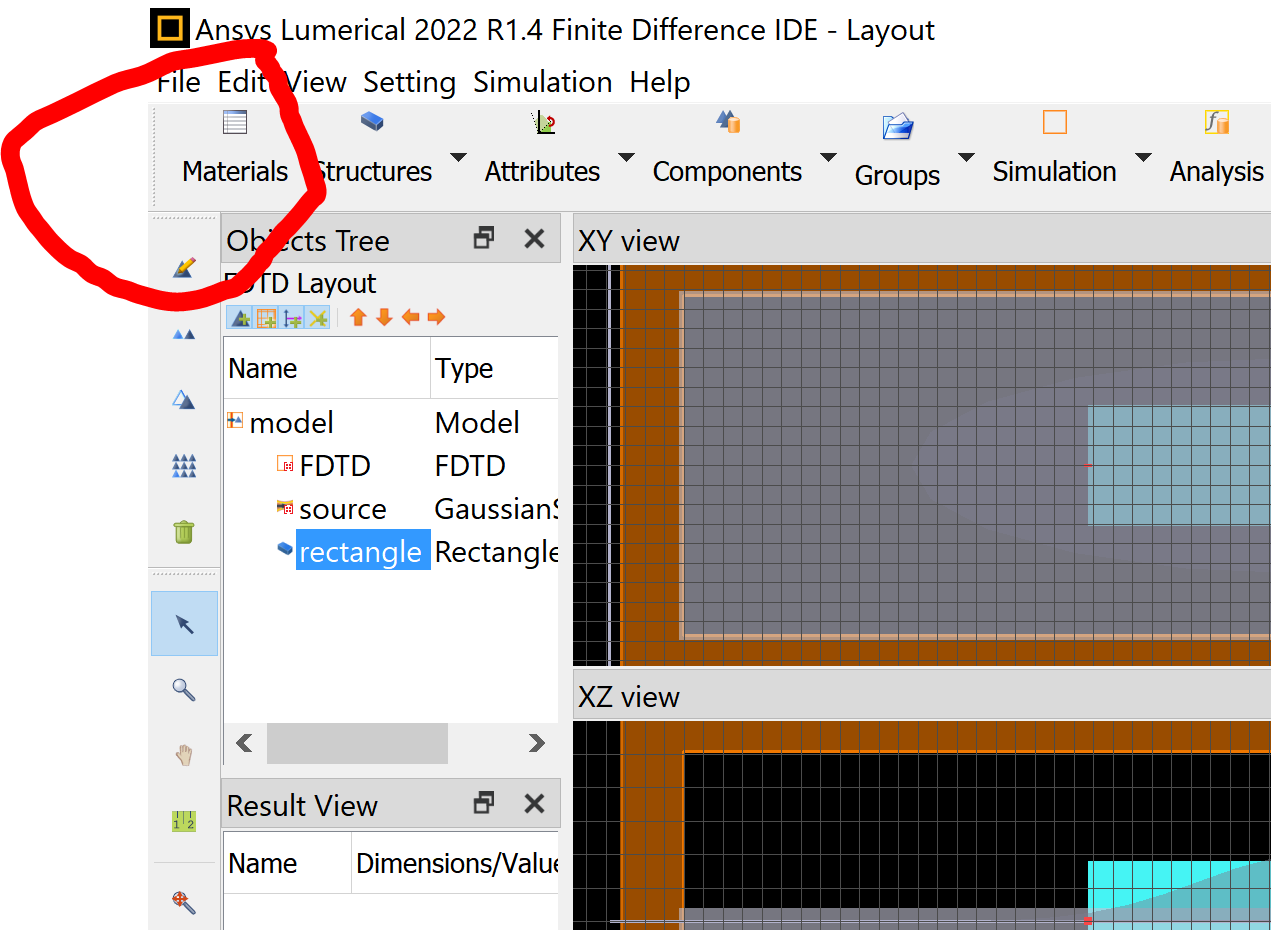Open the File menu
This screenshot has width=1271, height=930.
click(179, 82)
